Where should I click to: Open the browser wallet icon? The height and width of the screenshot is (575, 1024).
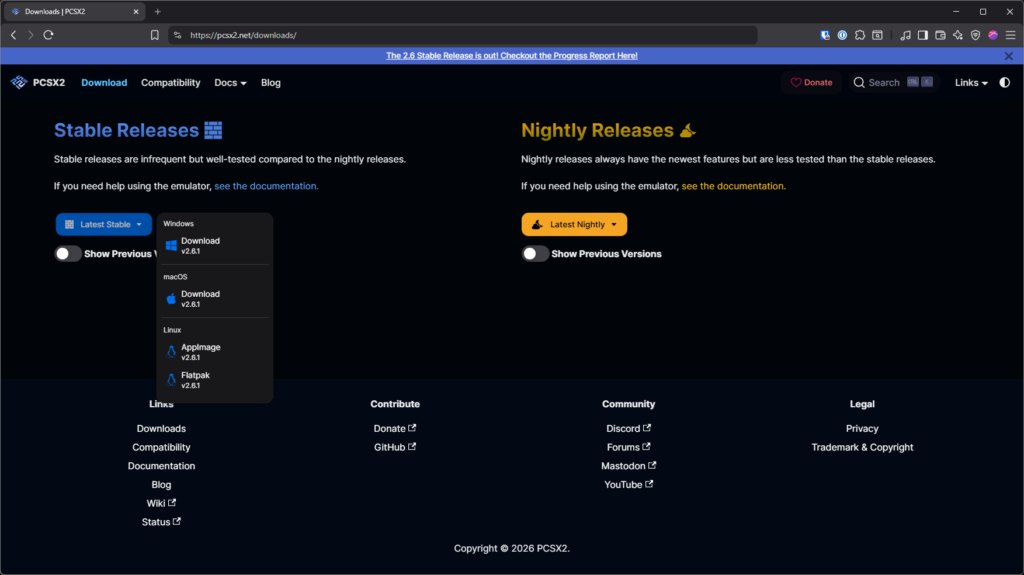[939, 35]
